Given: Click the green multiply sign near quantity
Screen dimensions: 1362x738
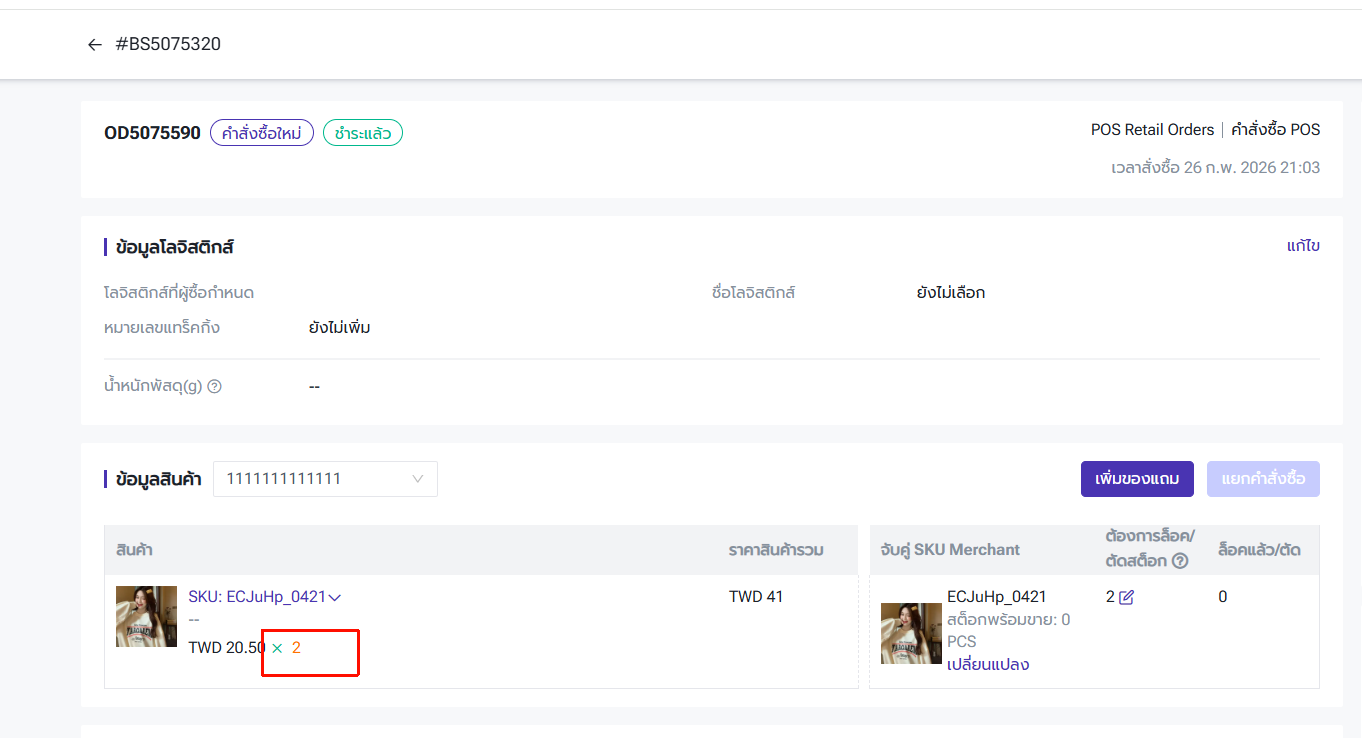Looking at the screenshot, I should click(x=277, y=648).
